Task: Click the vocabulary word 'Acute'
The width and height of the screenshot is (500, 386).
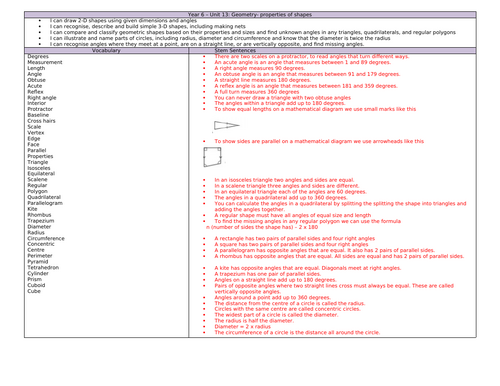Action: (35, 86)
